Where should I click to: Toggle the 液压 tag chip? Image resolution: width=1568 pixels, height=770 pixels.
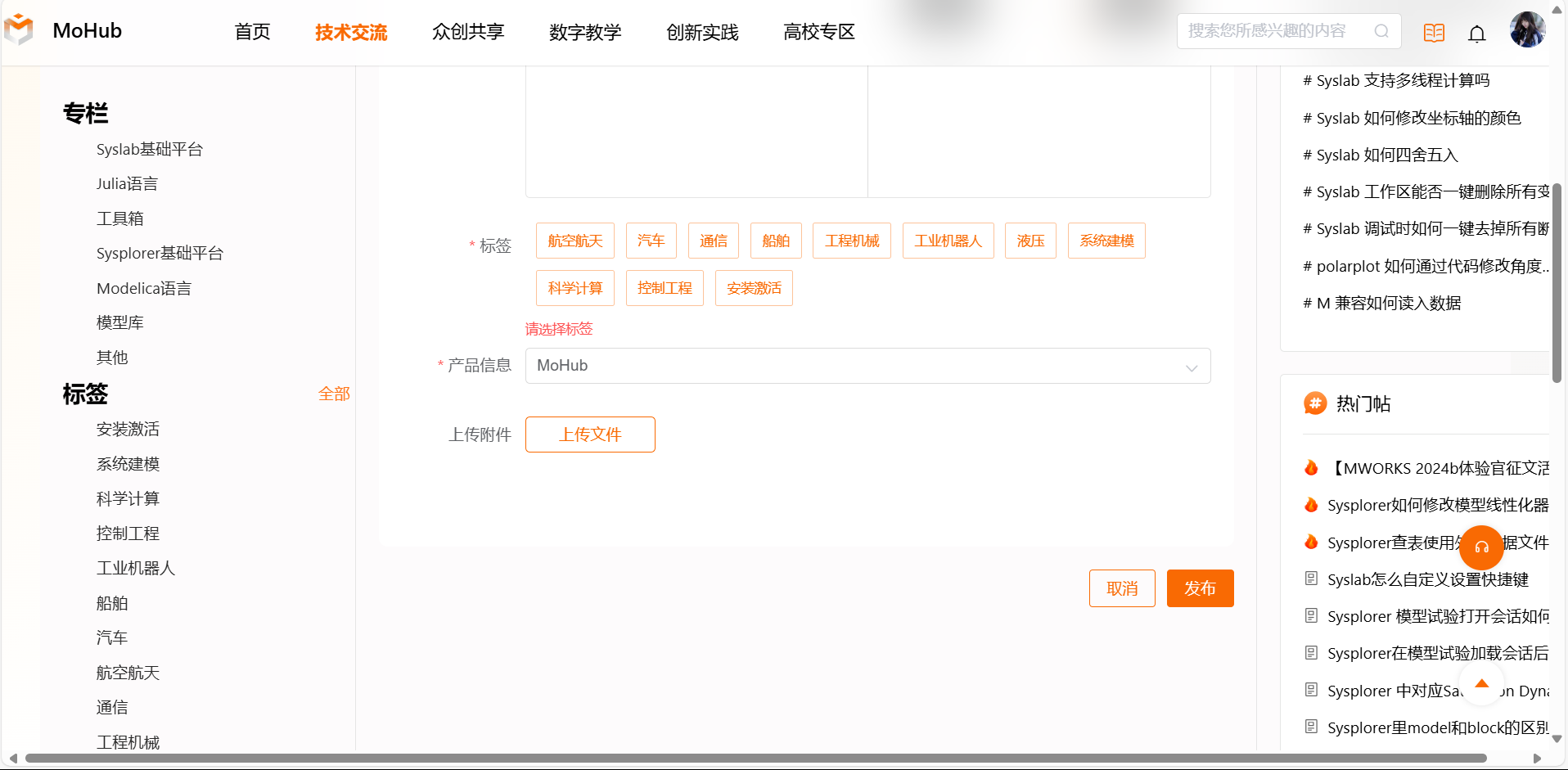coord(1031,241)
